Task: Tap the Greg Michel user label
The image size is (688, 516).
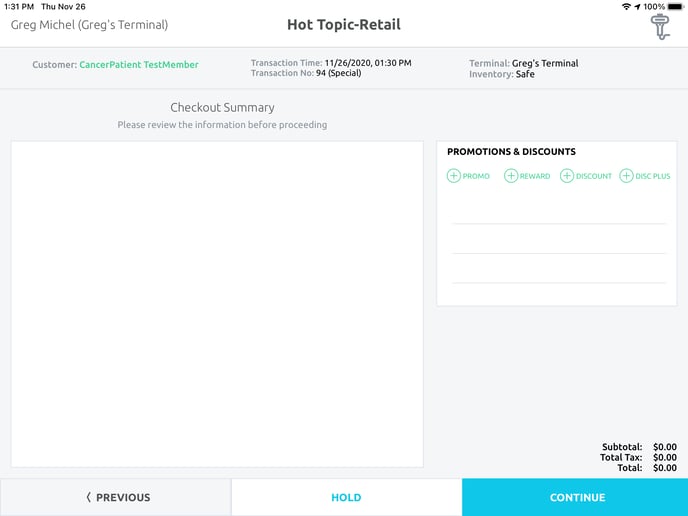Action: 89,25
